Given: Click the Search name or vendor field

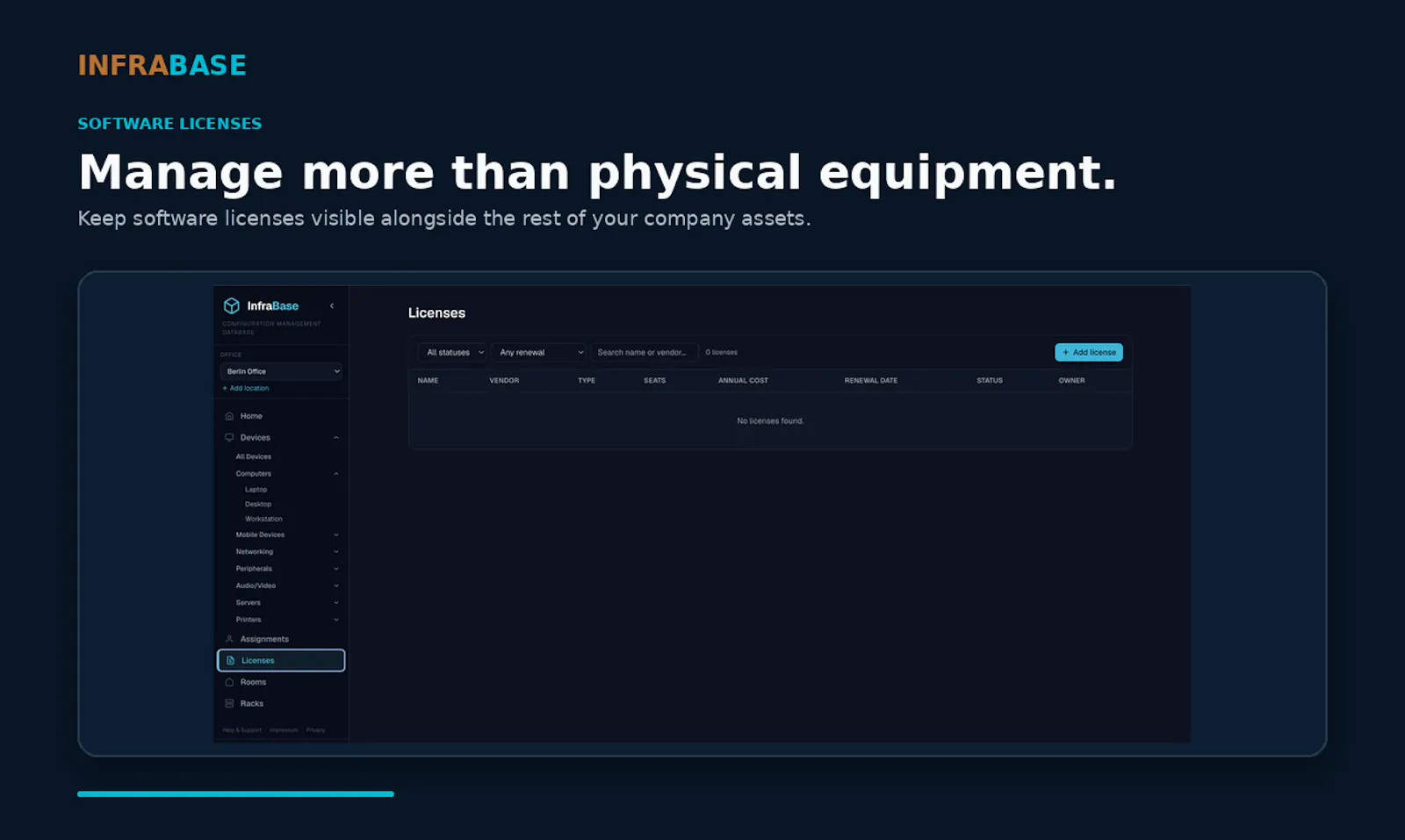Looking at the screenshot, I should [645, 352].
